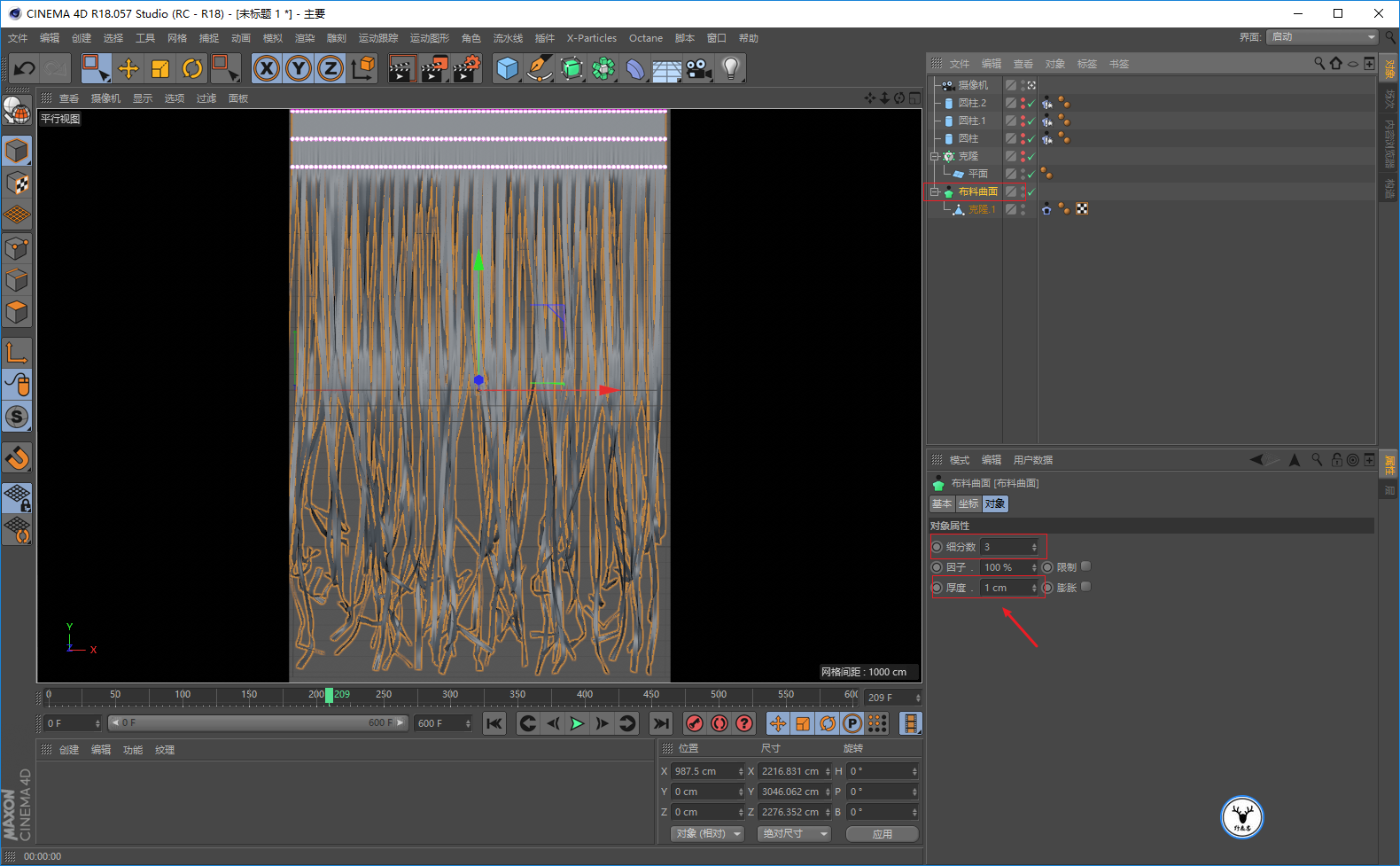
Task: Collapse the 克隆 object tree node
Action: pos(934,156)
